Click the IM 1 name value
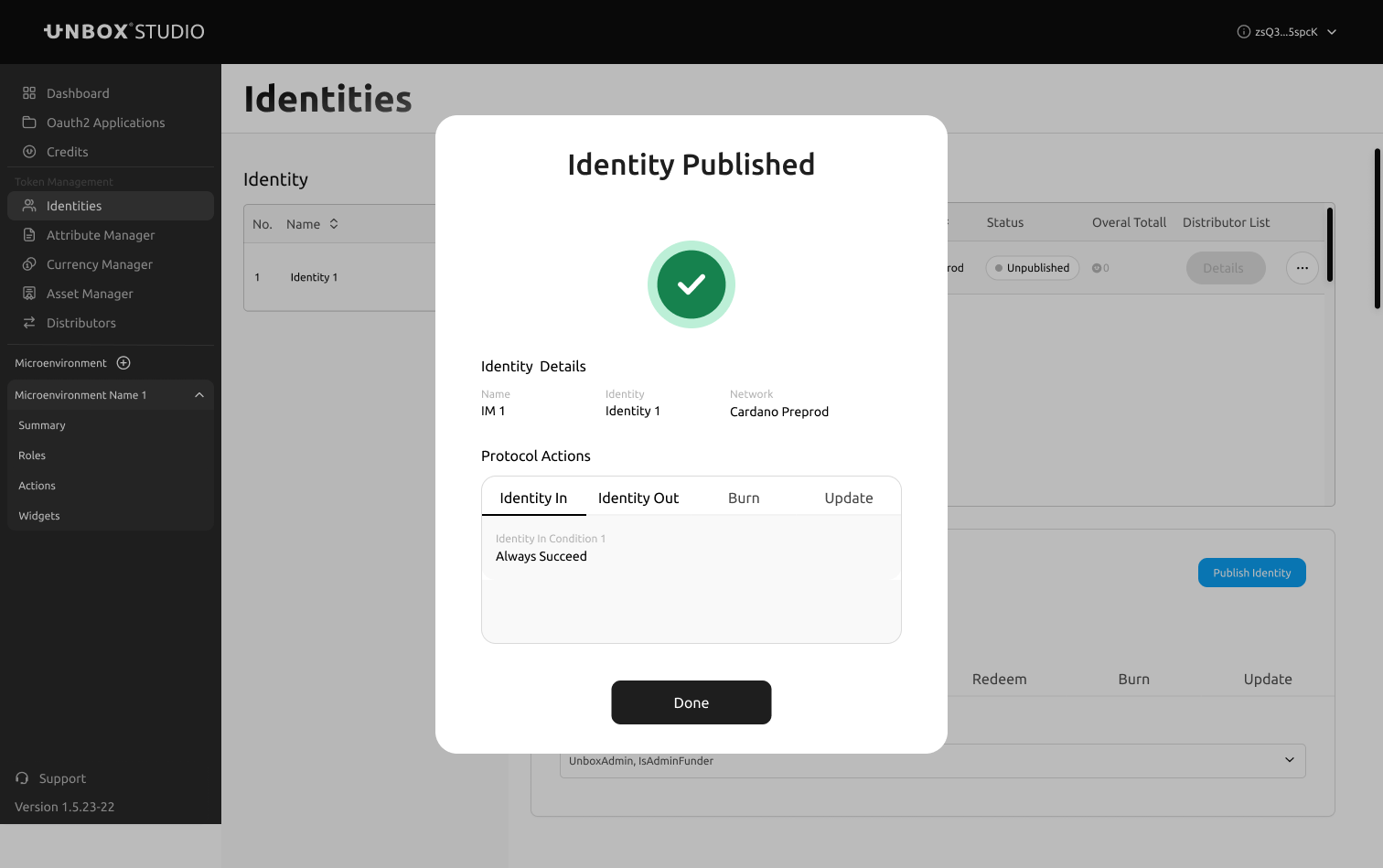Screen dimensions: 1383x868 (x=493, y=411)
